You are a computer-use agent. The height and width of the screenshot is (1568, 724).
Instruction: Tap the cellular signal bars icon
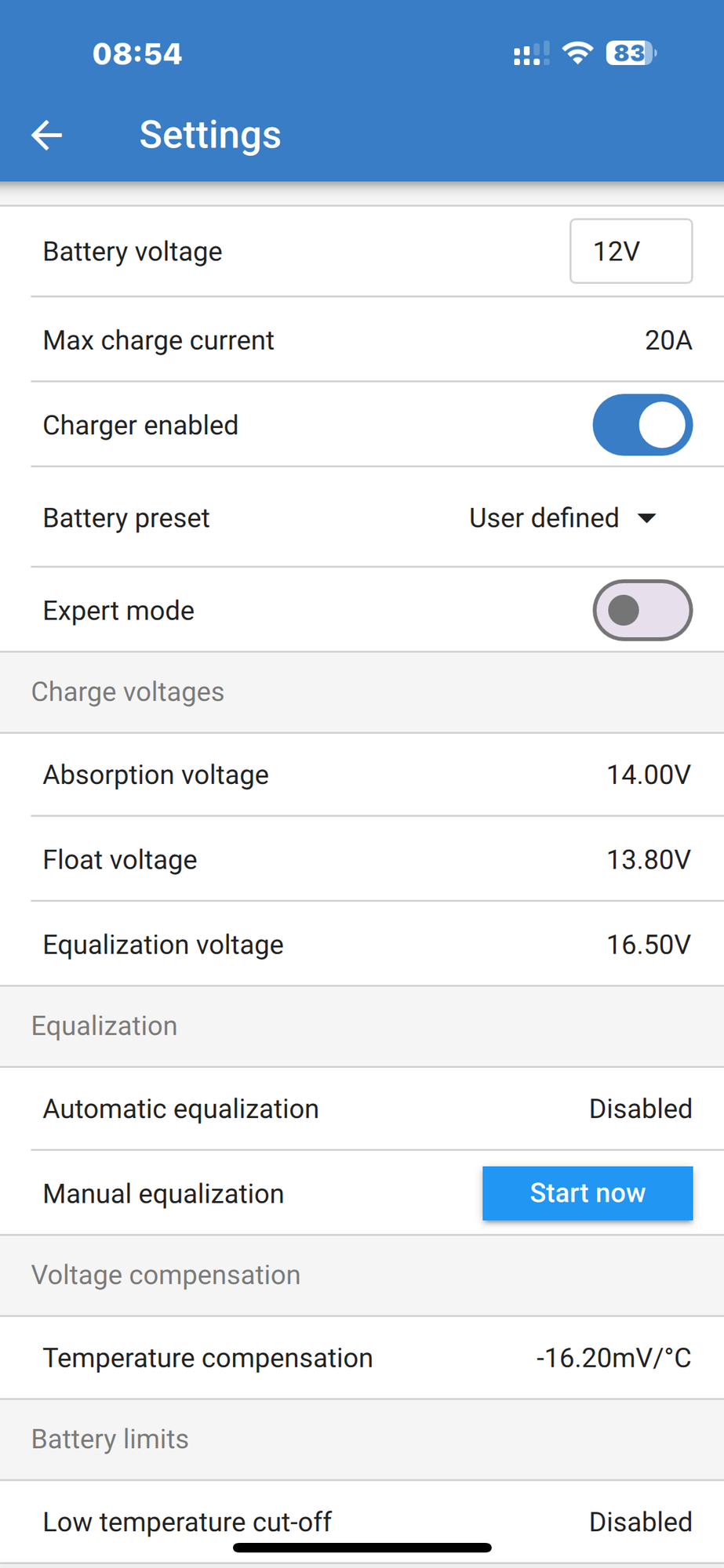point(530,54)
